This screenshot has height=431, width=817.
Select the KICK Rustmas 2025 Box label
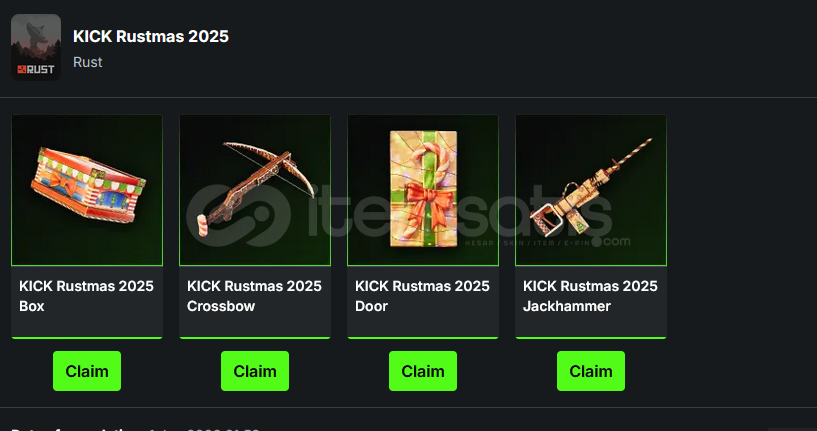point(86,296)
